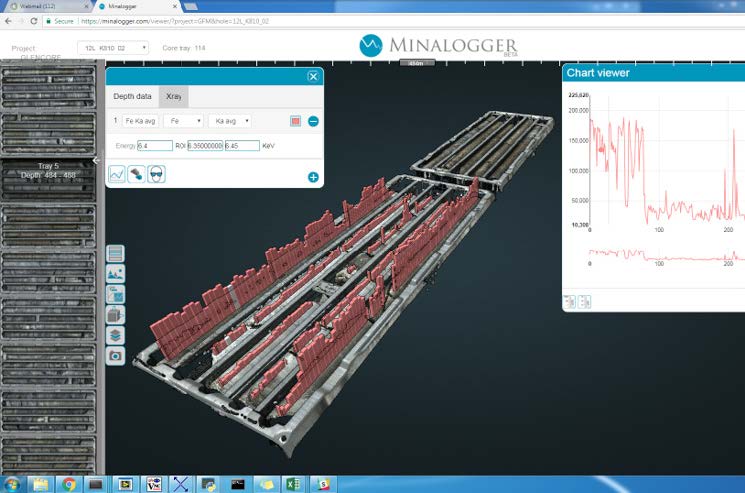The width and height of the screenshot is (745, 493).
Task: Select the first core tray thumbnail at top
Action: click(48, 88)
